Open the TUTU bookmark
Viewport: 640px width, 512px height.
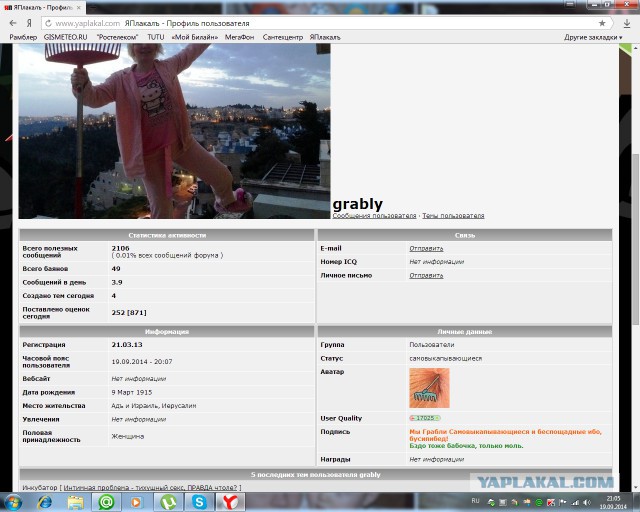click(156, 37)
